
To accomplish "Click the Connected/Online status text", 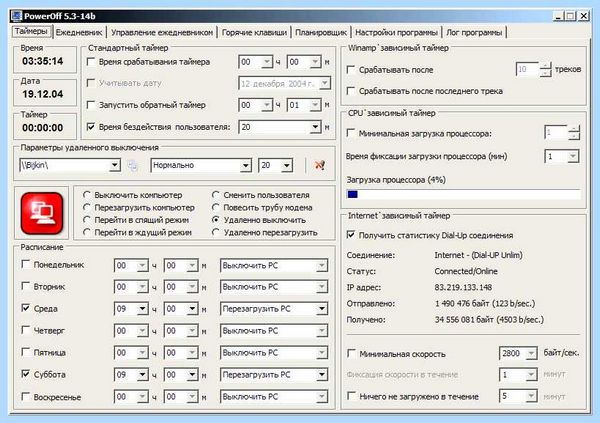I will pos(466,271).
